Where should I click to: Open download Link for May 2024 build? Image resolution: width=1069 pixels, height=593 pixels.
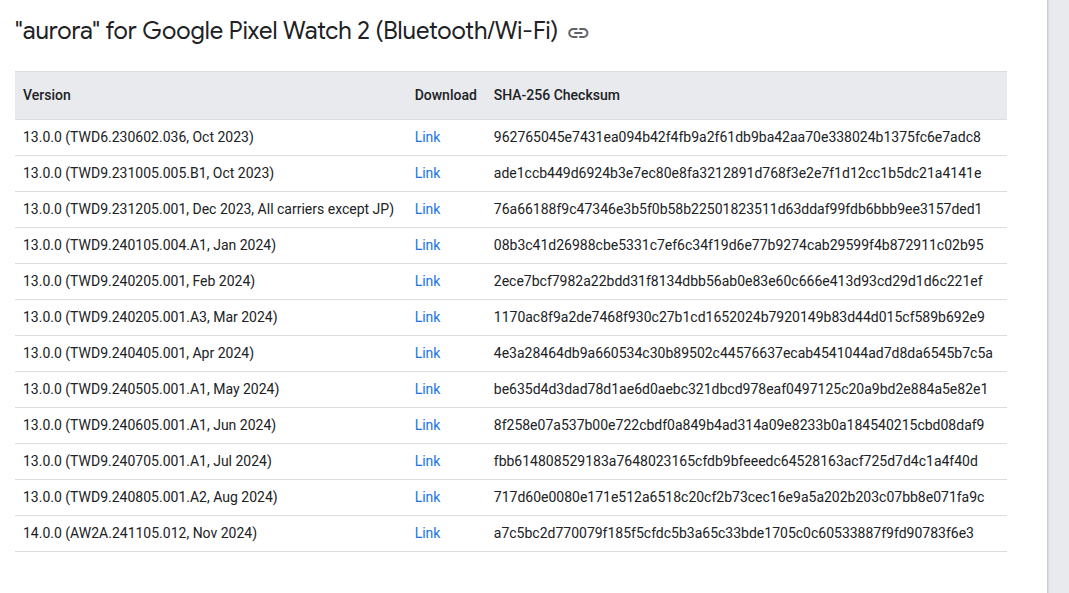click(427, 389)
